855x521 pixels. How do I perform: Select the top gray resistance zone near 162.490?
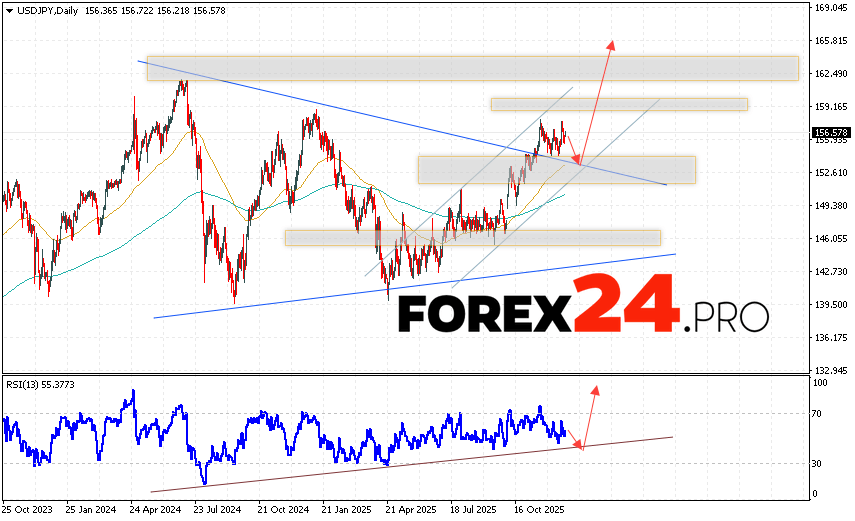coord(472,68)
